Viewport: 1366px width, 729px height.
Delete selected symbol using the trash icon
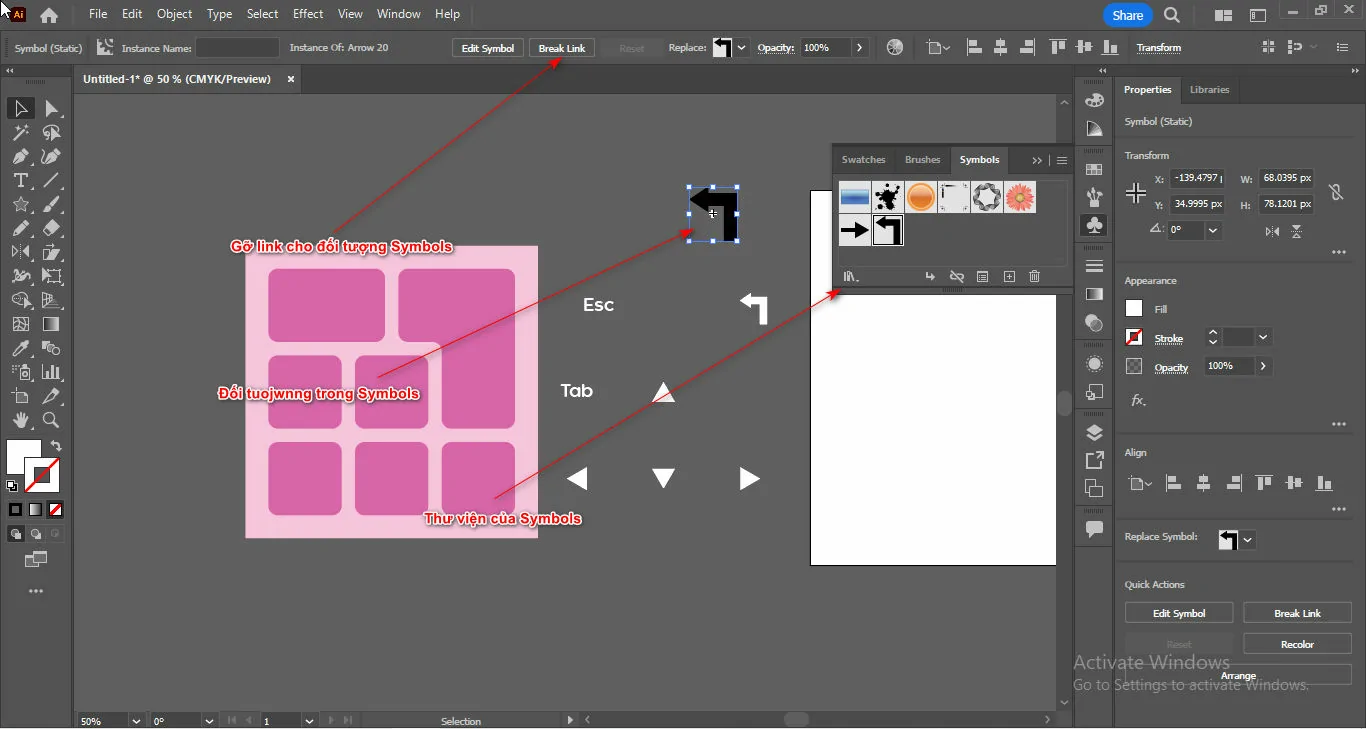click(1034, 276)
